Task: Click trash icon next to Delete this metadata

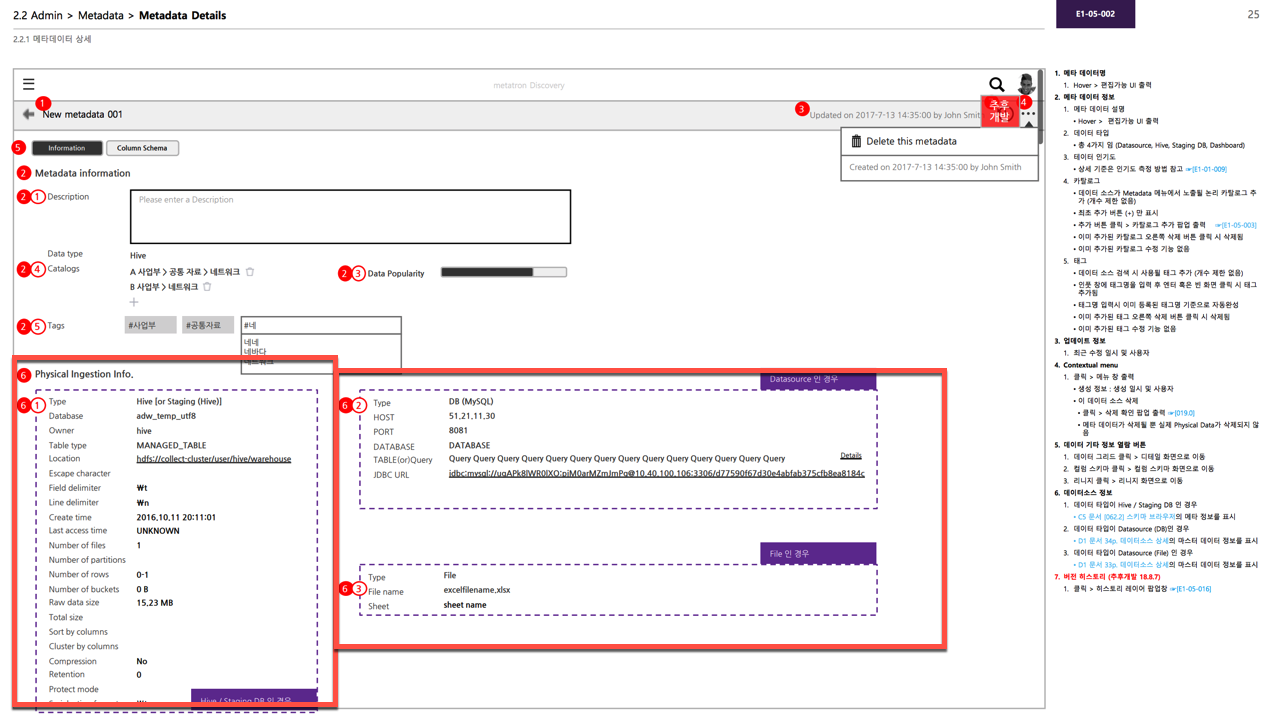Action: [856, 142]
